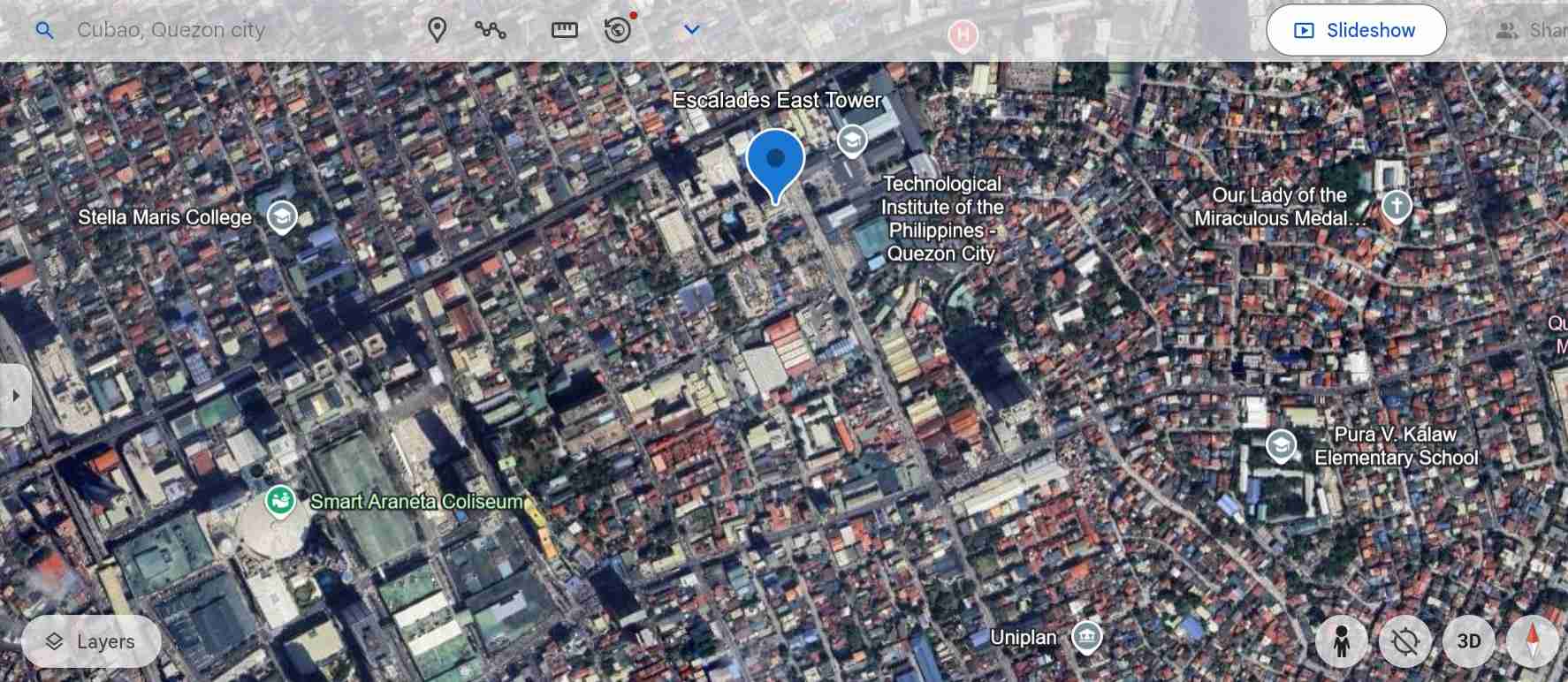This screenshot has height=682, width=1568.
Task: Expand the collapsed left side panel
Action: [x=15, y=396]
